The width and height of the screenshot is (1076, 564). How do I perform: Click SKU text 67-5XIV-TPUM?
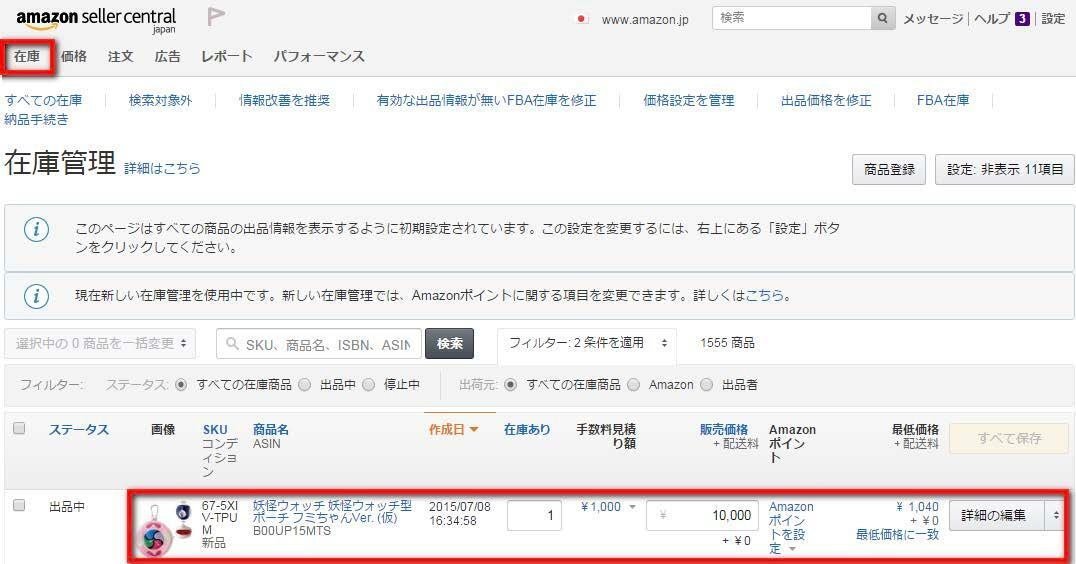click(x=220, y=518)
